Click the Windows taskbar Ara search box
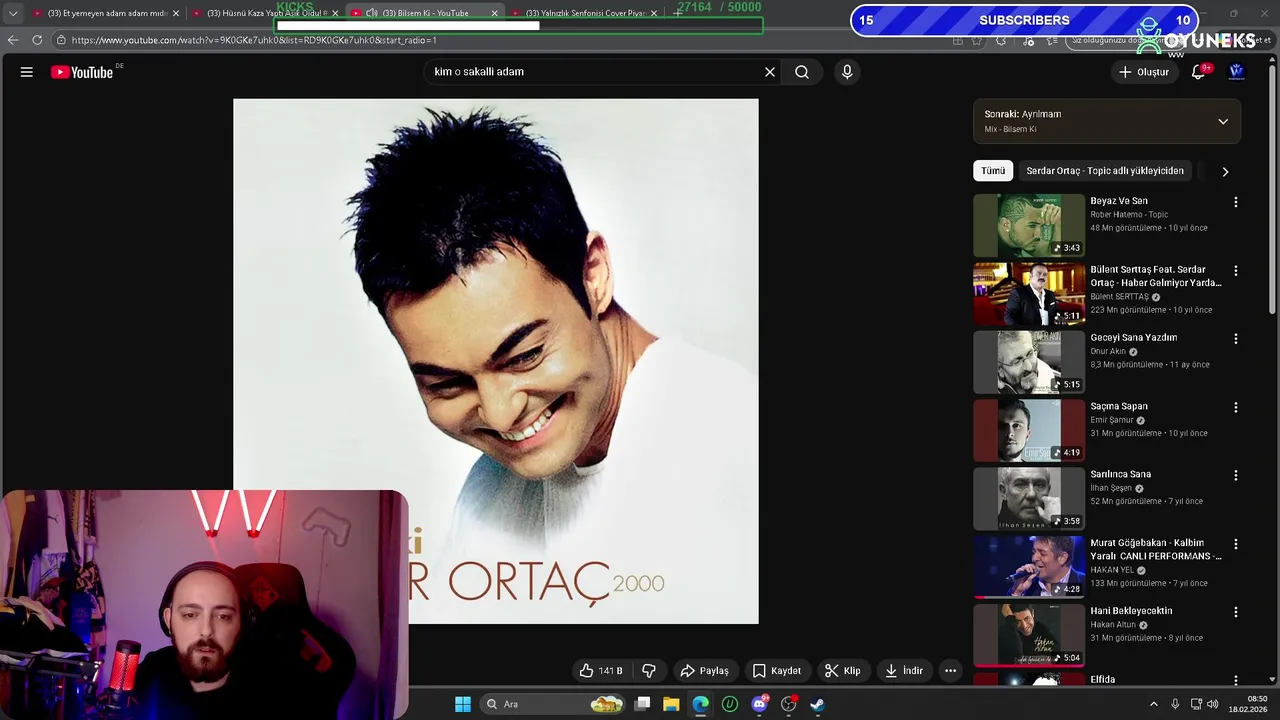The height and width of the screenshot is (720, 1280). tap(552, 704)
